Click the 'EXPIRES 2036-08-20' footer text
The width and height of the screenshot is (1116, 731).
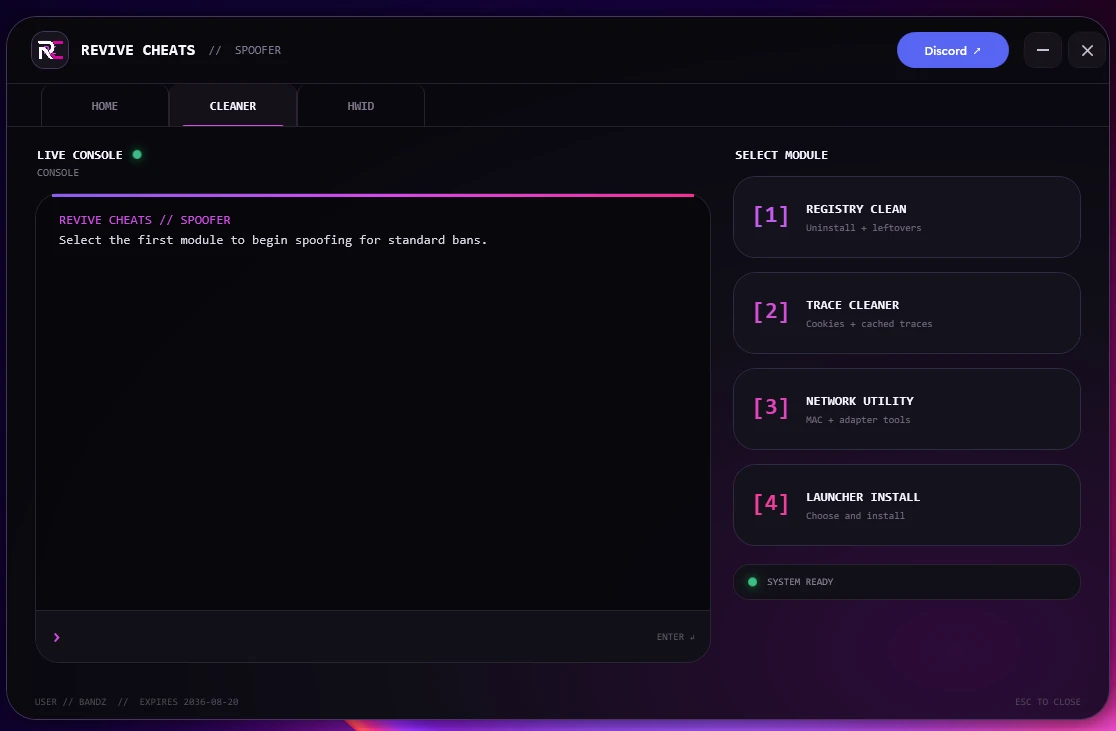point(189,702)
